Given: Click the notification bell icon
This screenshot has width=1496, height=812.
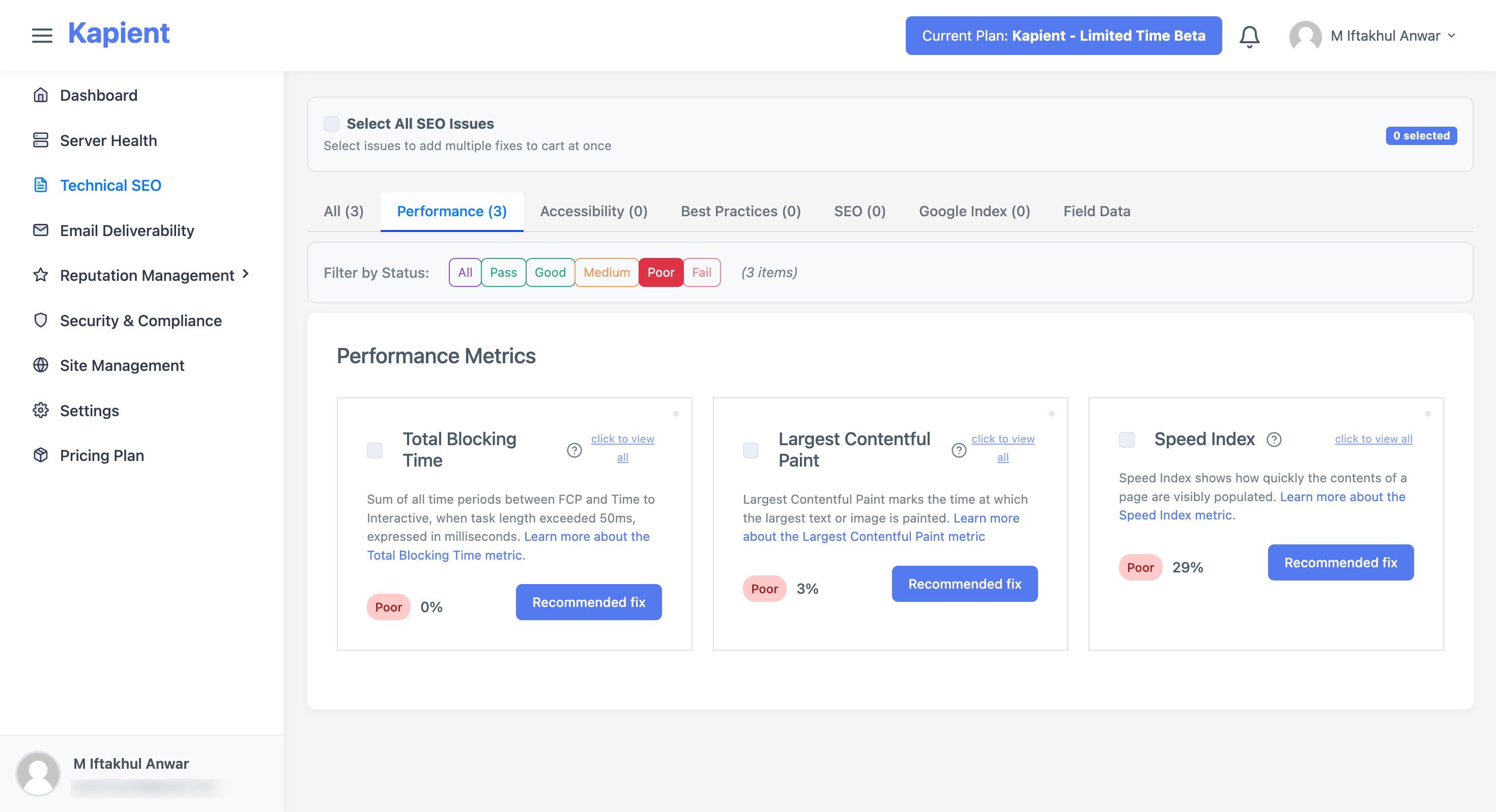Looking at the screenshot, I should pyautogui.click(x=1249, y=36).
